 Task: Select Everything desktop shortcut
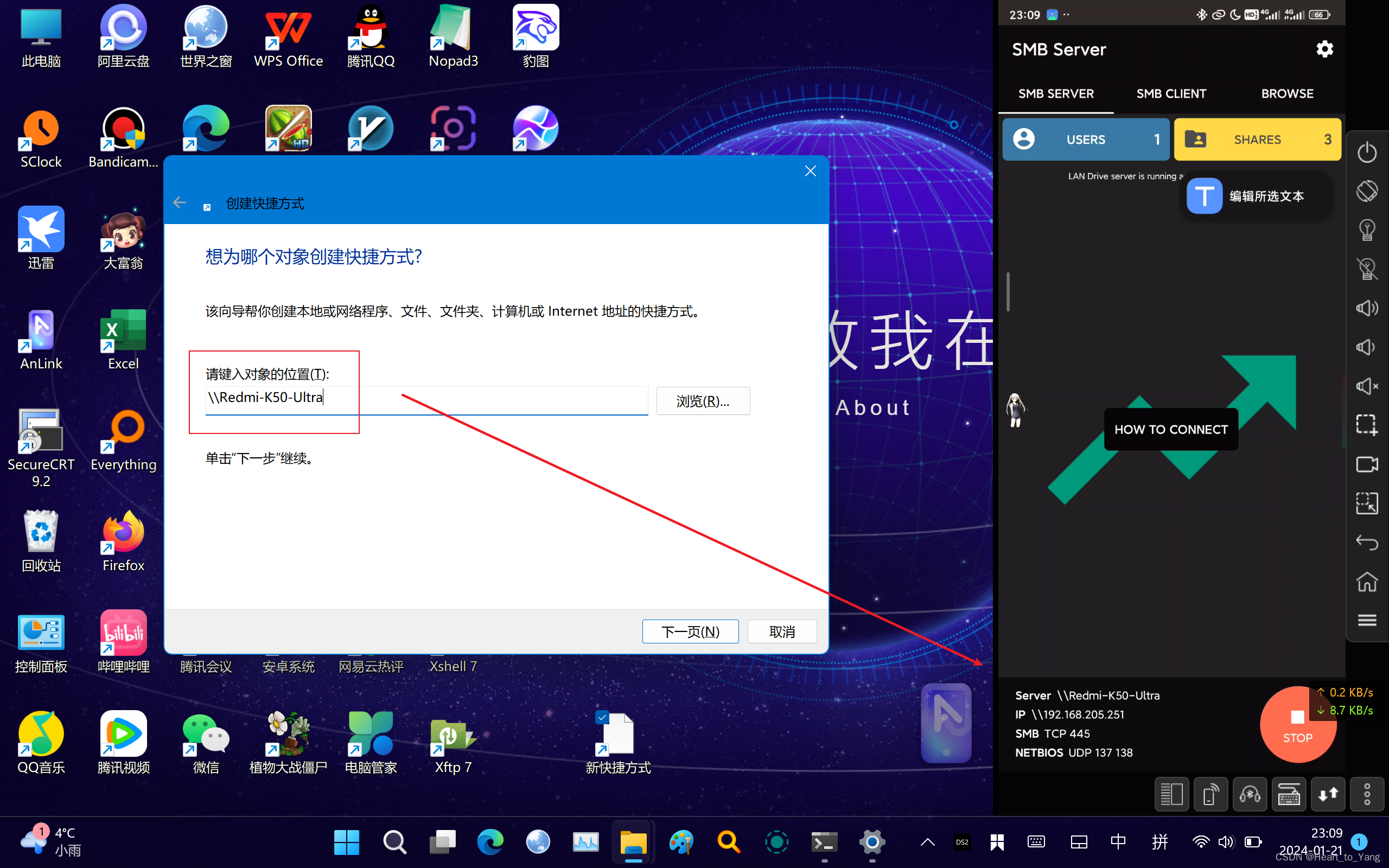[123, 441]
